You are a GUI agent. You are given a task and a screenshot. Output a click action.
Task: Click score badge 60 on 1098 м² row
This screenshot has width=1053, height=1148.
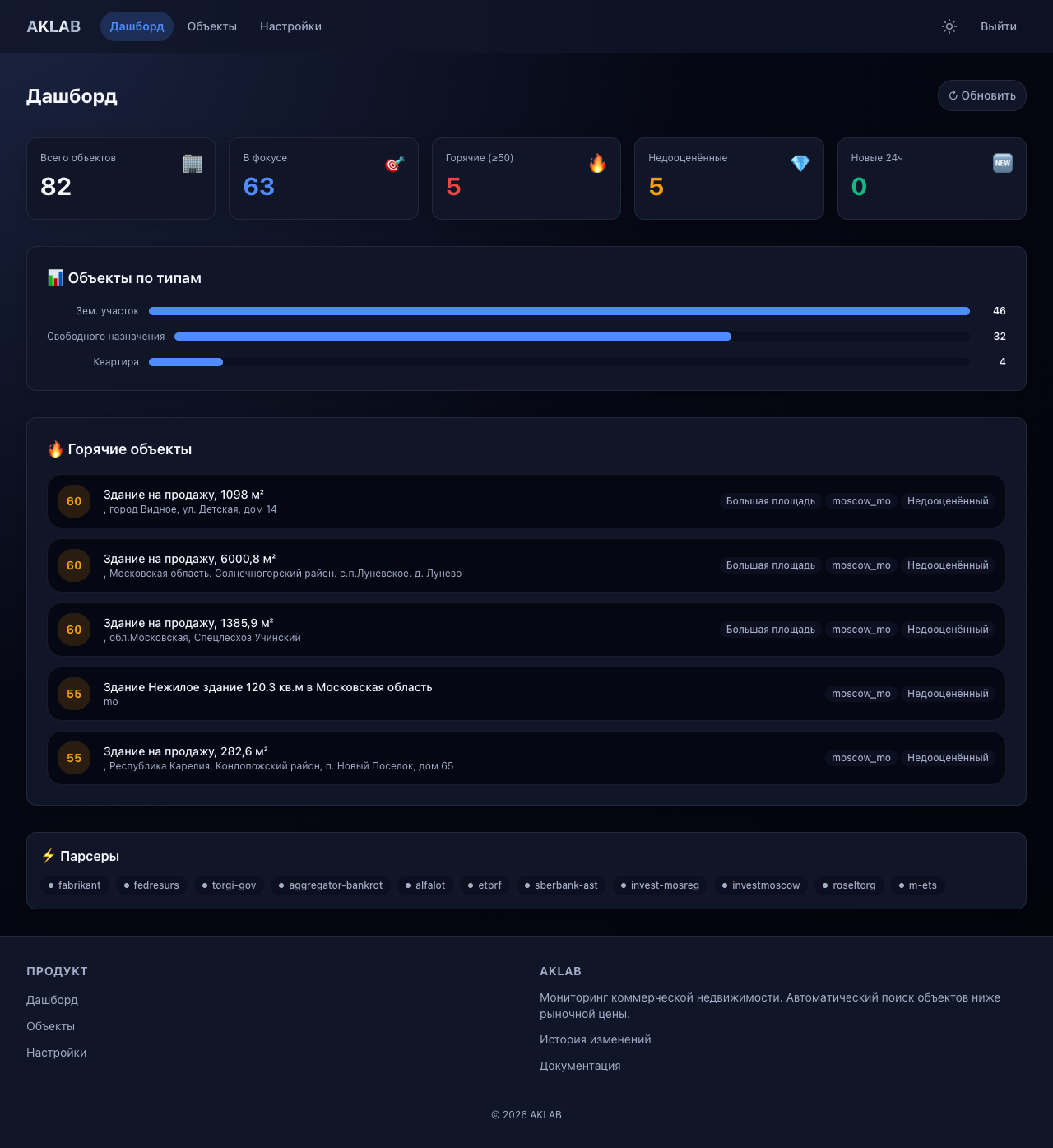pyautogui.click(x=74, y=501)
